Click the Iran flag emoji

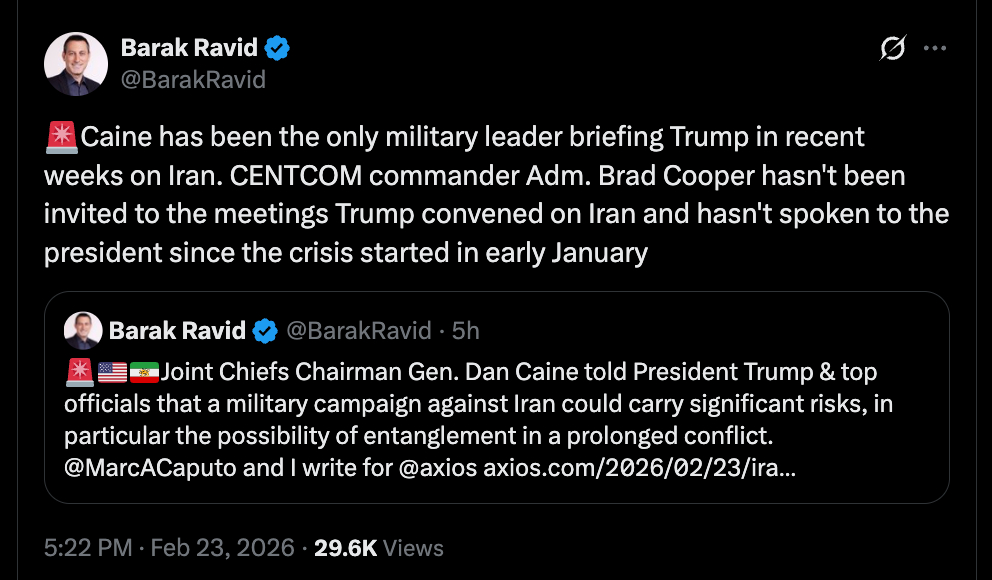(x=144, y=373)
